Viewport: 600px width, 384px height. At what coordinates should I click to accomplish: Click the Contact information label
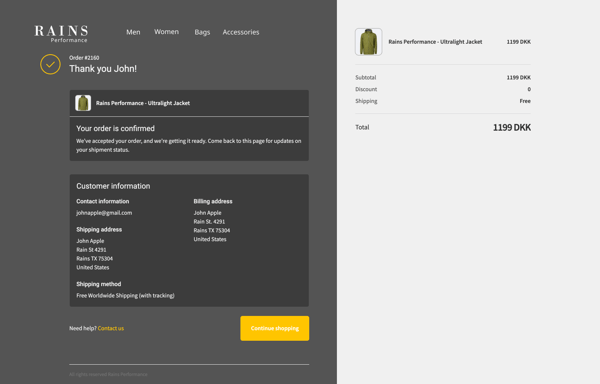point(103,201)
